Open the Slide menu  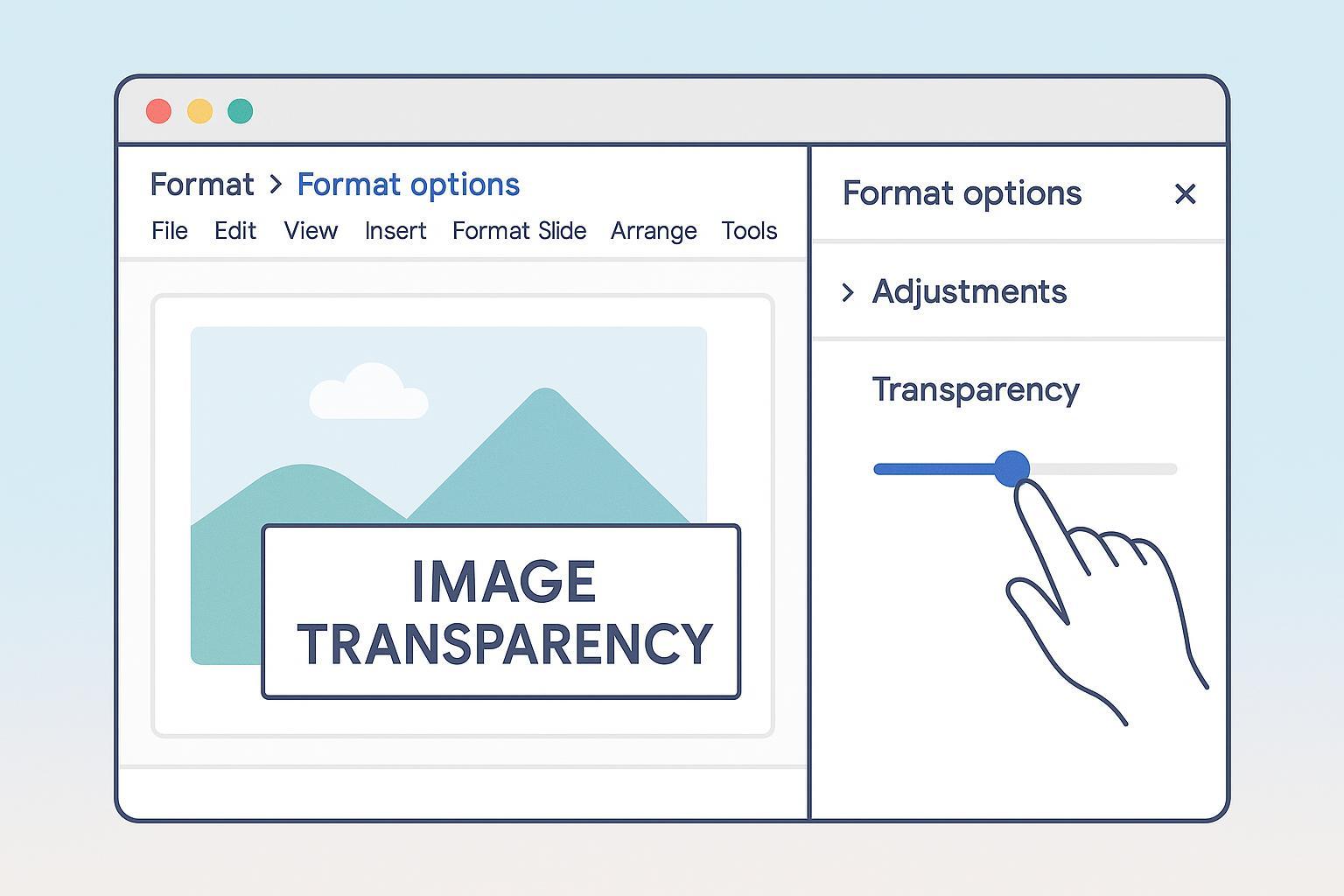(563, 231)
